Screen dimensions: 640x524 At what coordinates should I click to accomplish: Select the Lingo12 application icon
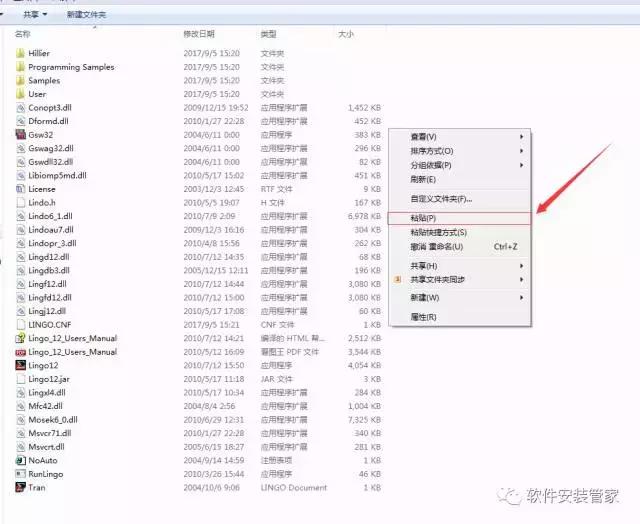pos(20,365)
